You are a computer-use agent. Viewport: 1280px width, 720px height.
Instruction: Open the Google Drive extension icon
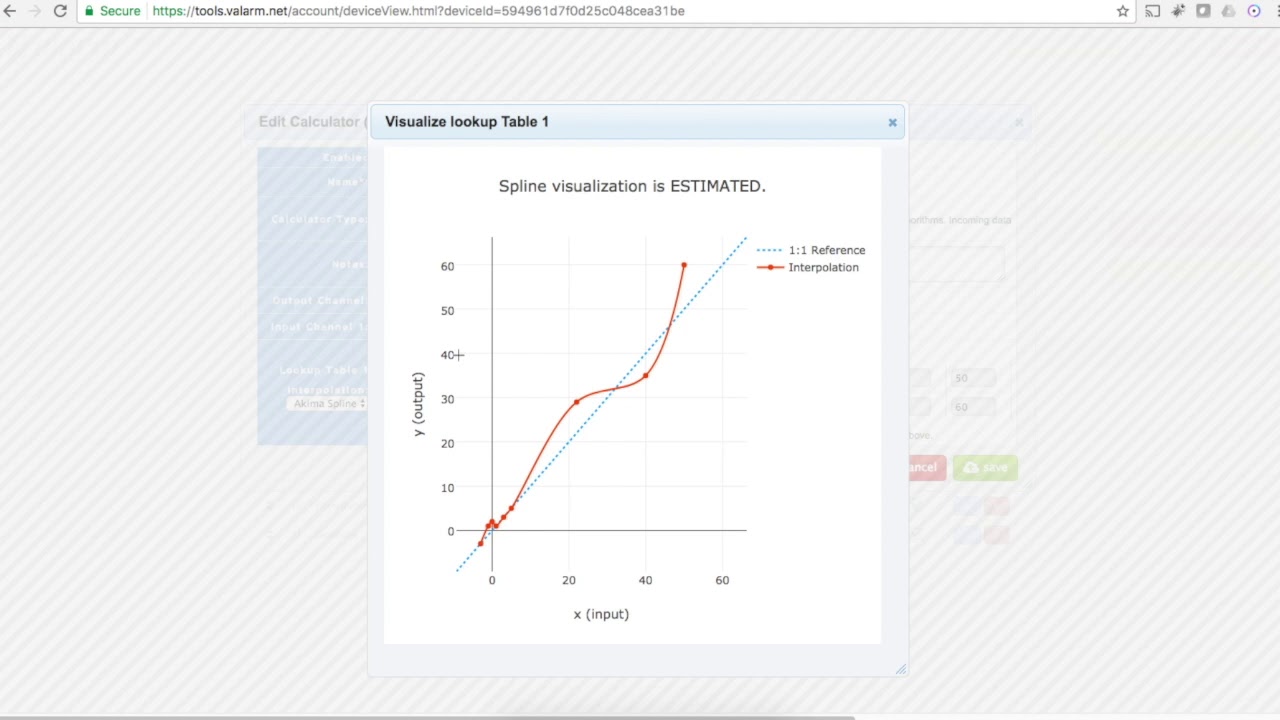(x=1229, y=11)
